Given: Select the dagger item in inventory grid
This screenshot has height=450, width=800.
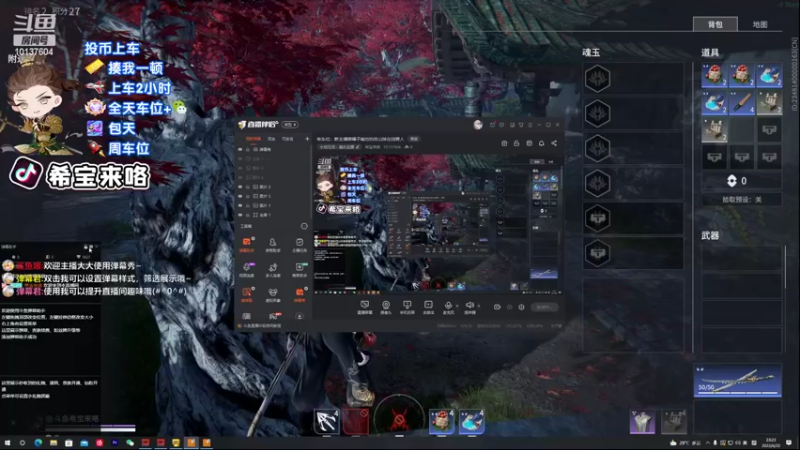Looking at the screenshot, I should coord(742,104).
